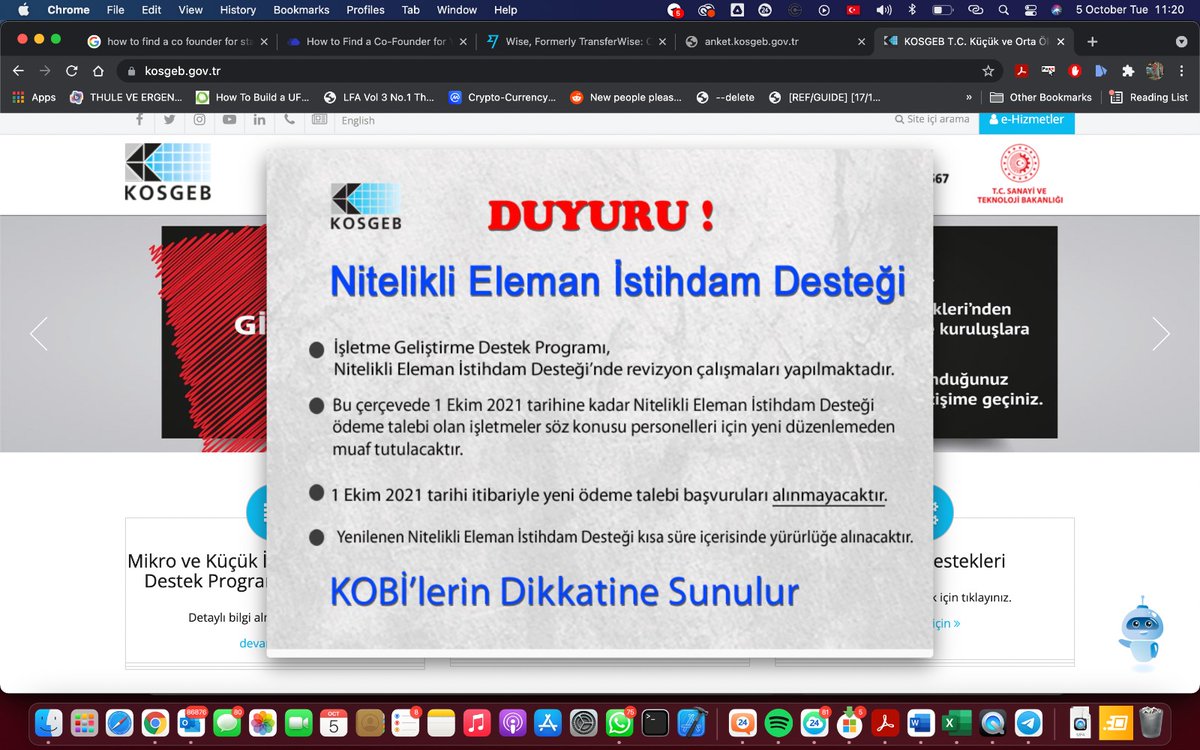Go to next slide with right arrow
The image size is (1200, 750).
pos(1161,333)
